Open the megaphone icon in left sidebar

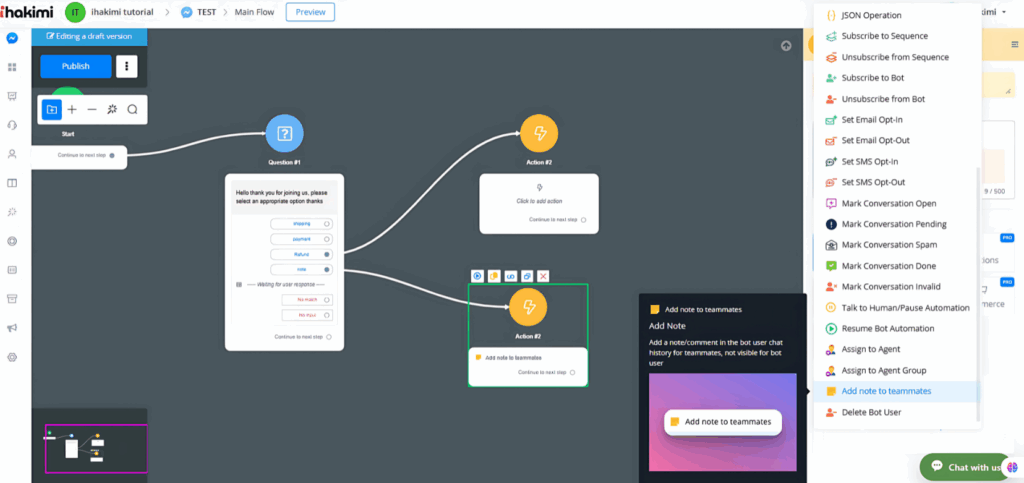coord(12,328)
